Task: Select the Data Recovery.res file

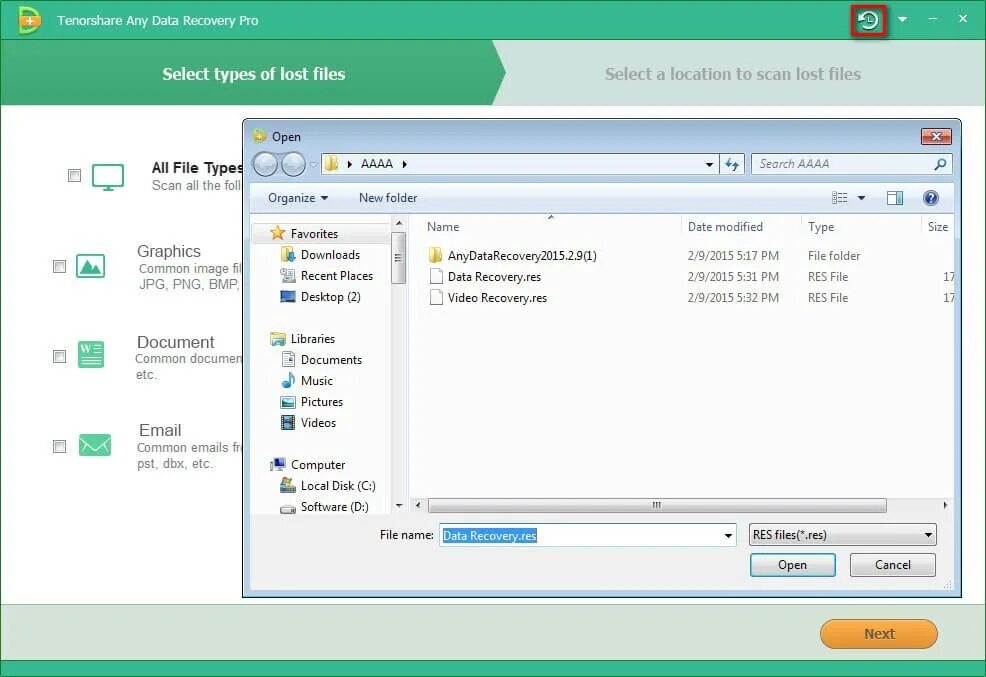Action: 494,277
